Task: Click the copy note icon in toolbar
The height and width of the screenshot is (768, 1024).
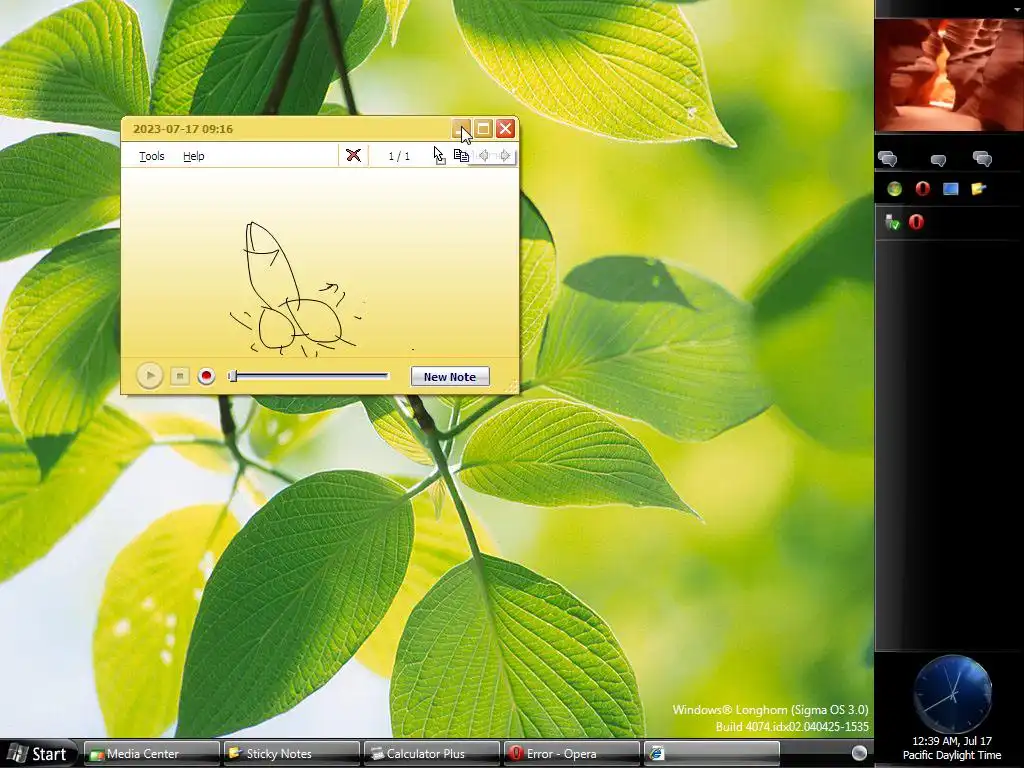Action: [461, 155]
